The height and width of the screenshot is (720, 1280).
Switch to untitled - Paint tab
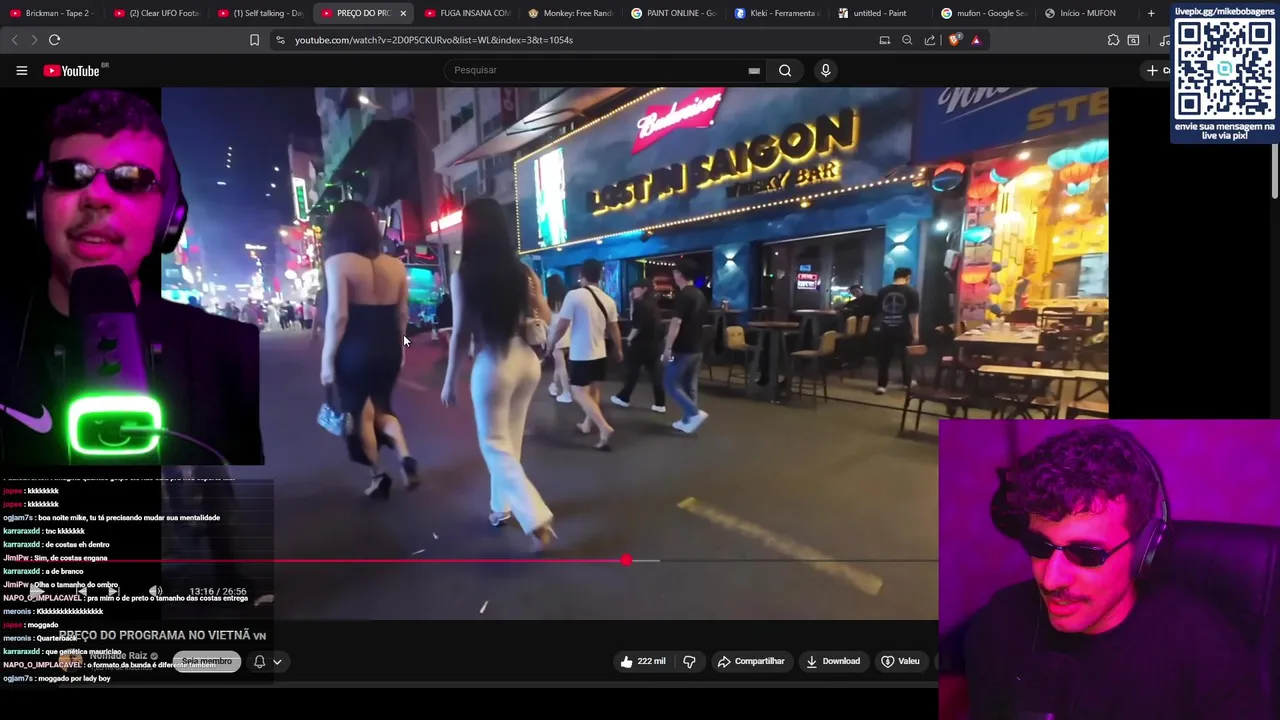881,13
